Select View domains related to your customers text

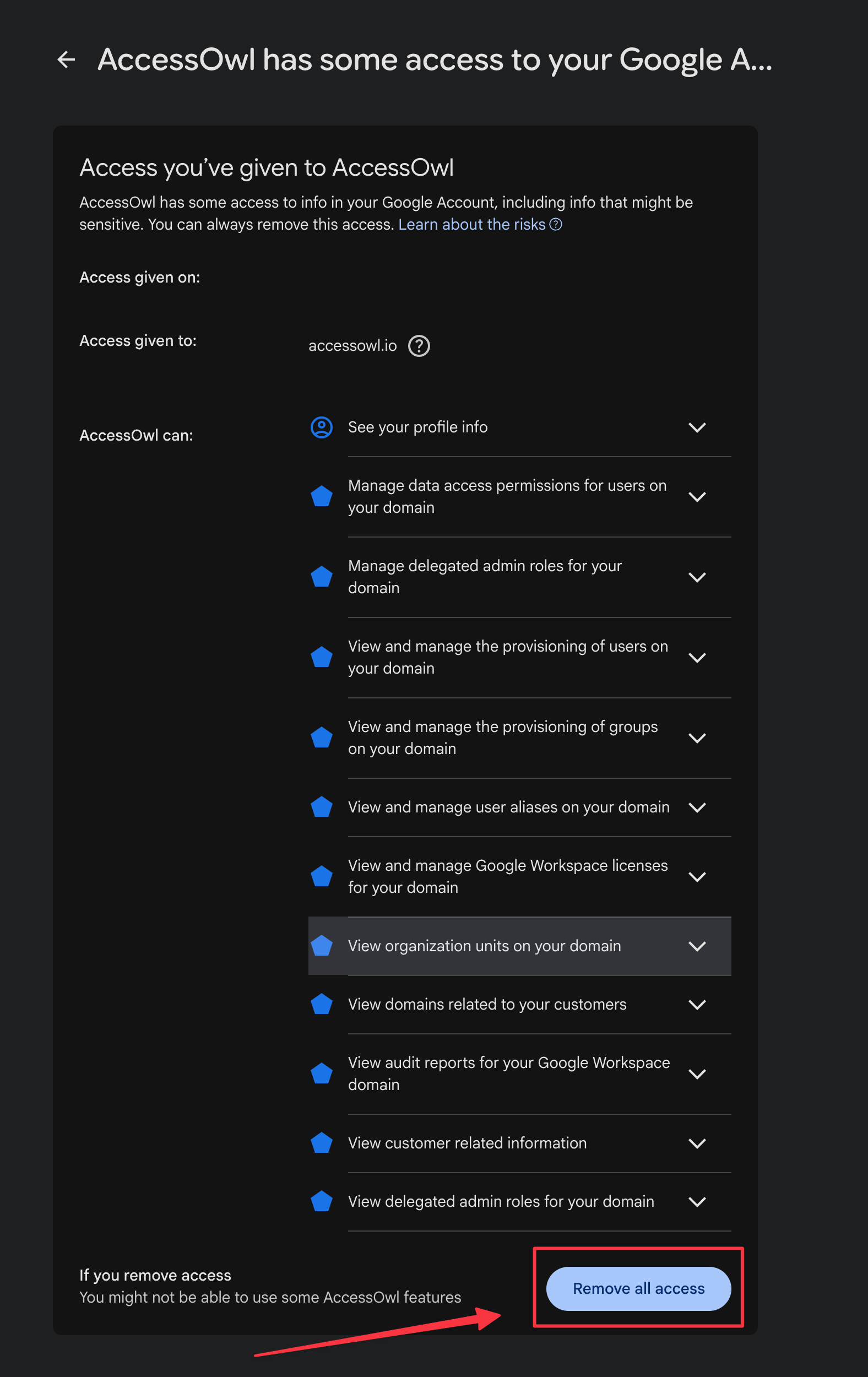tap(487, 1004)
